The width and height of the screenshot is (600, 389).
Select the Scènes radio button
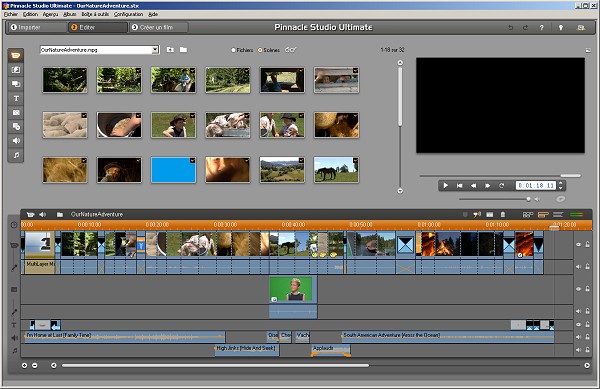[x=260, y=50]
